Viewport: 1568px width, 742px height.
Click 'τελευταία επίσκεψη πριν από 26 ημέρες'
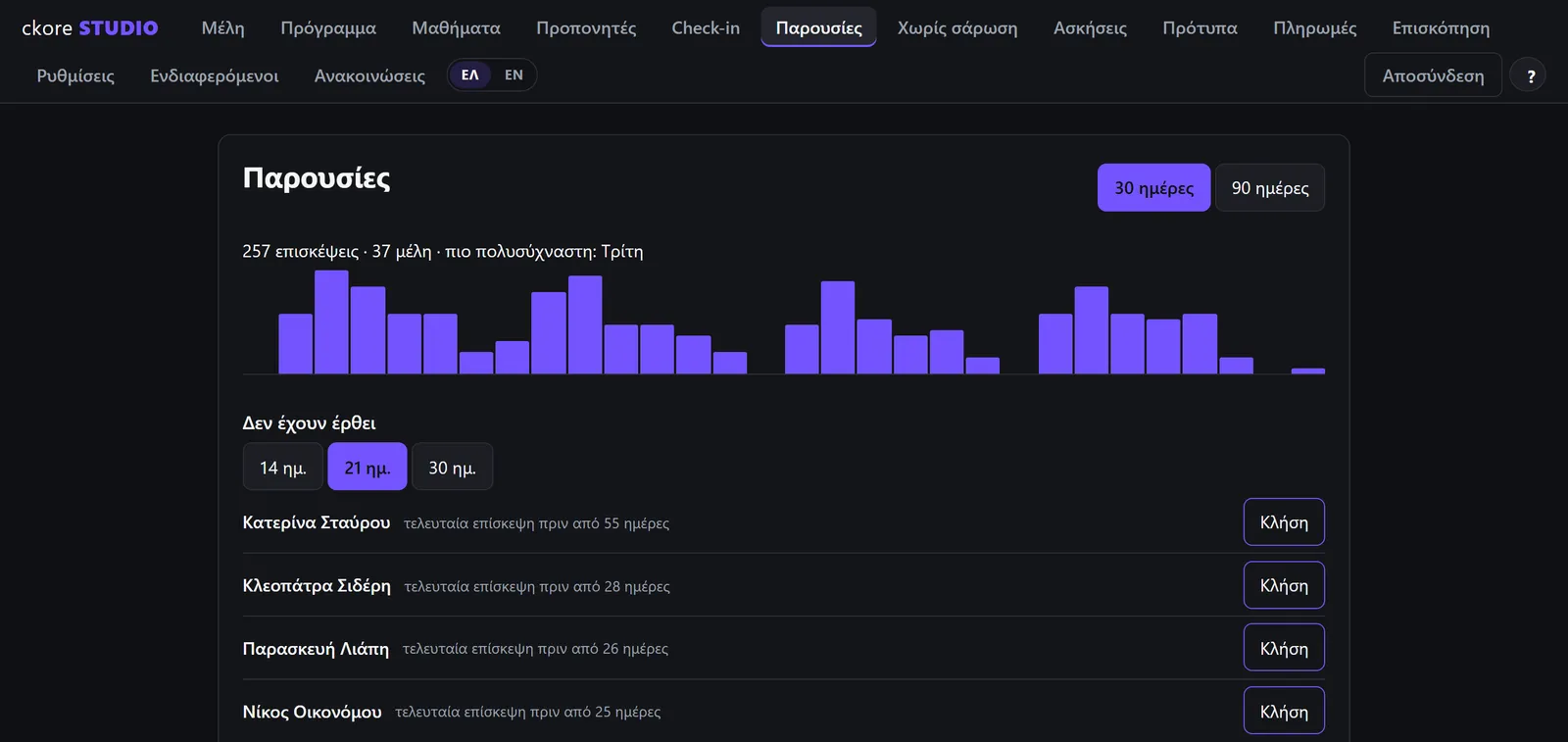536,649
